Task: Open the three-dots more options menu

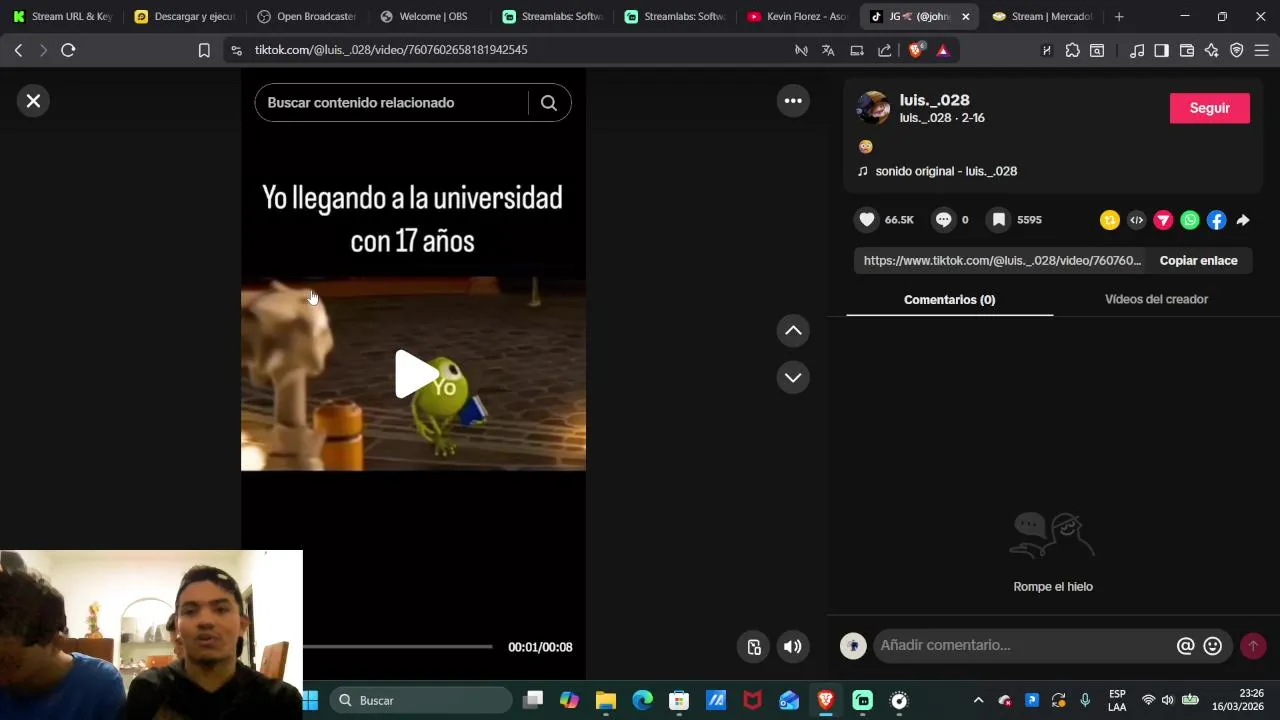Action: click(793, 101)
